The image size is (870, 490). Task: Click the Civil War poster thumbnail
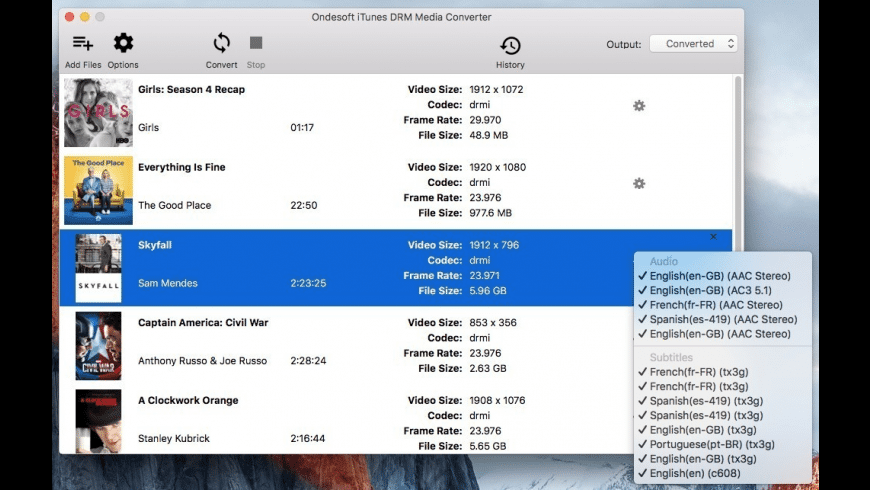pos(98,346)
